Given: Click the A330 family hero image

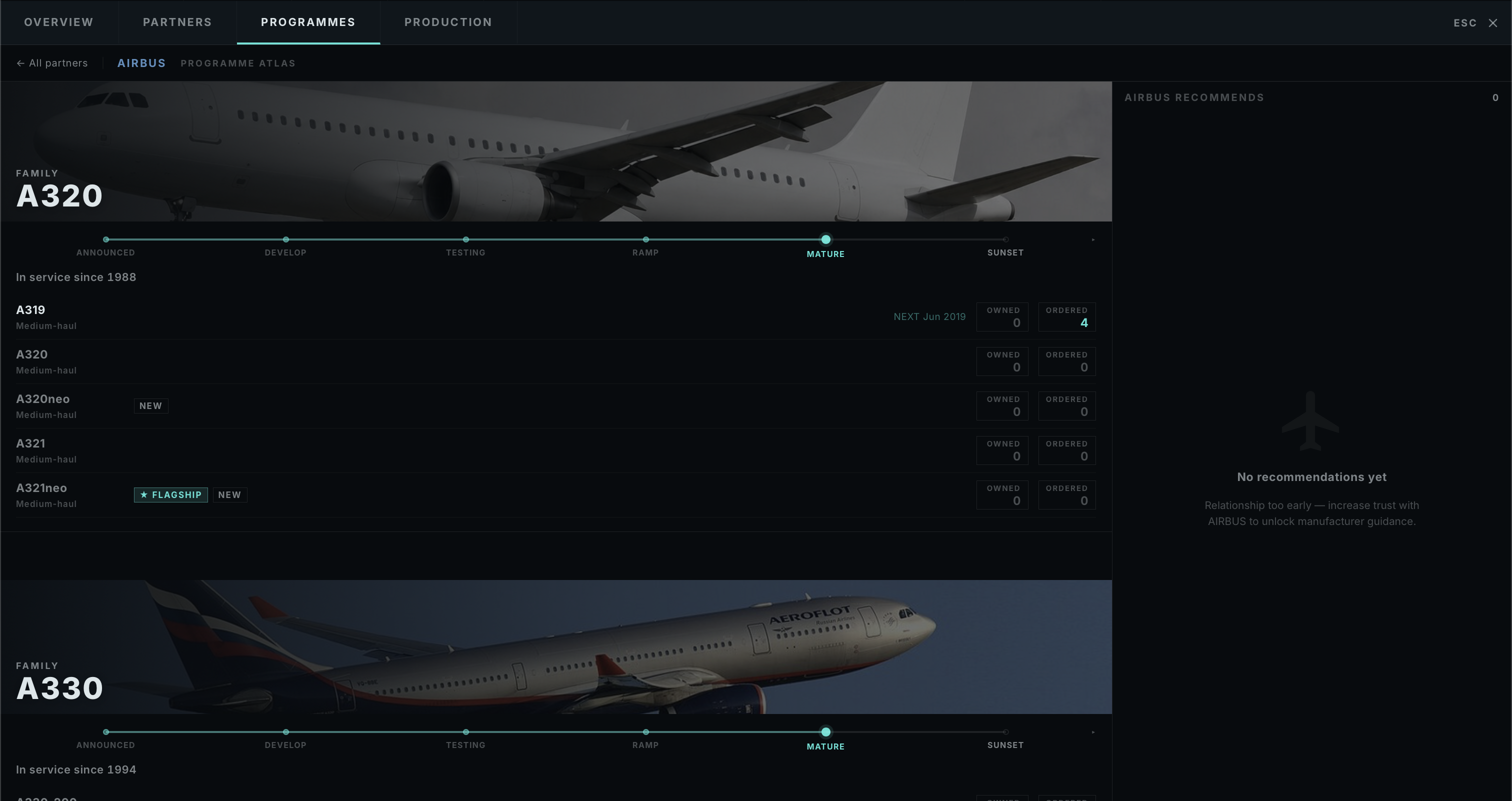Looking at the screenshot, I should pyautogui.click(x=556, y=646).
